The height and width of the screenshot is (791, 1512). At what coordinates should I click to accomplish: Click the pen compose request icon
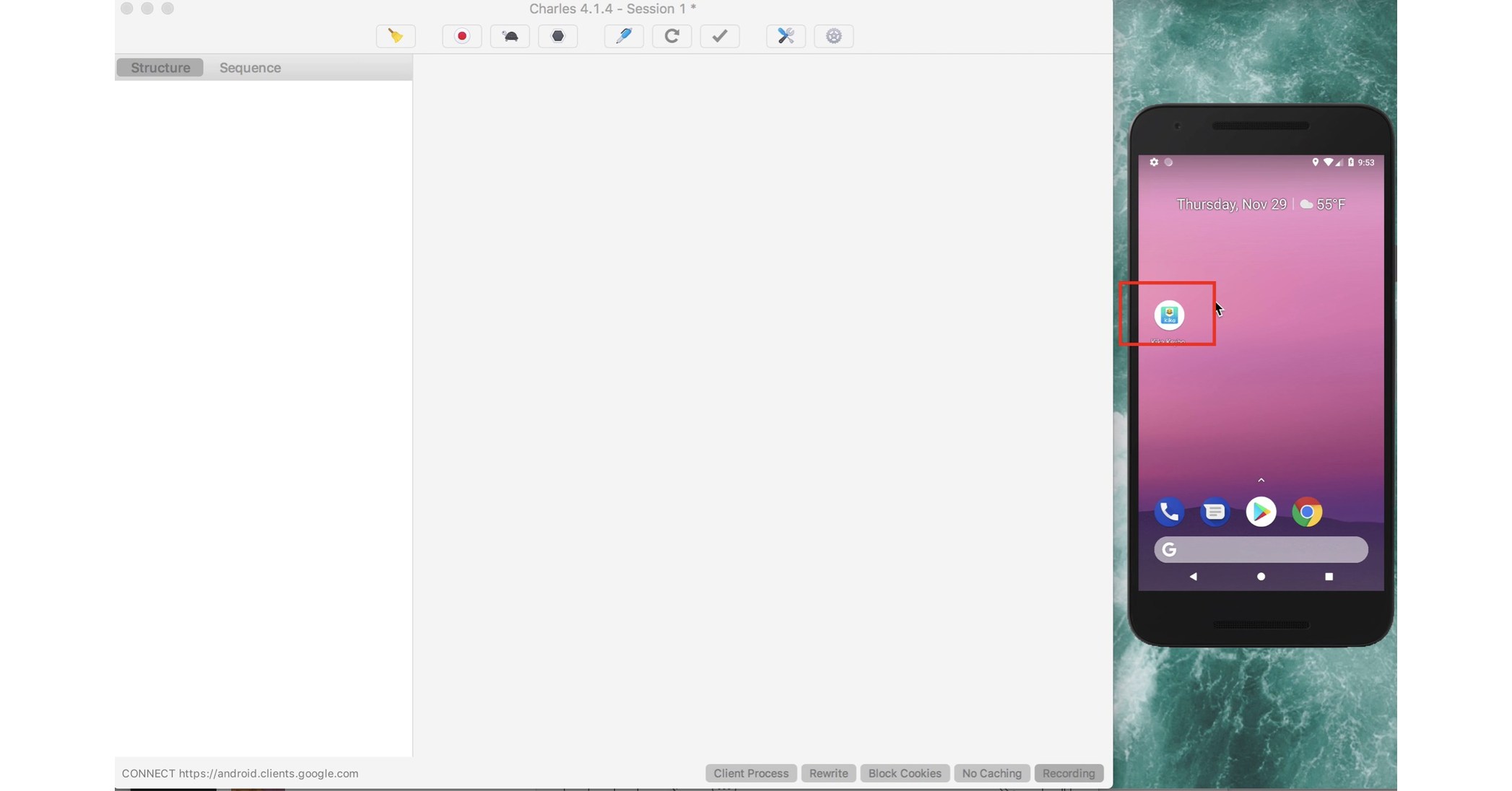624,36
